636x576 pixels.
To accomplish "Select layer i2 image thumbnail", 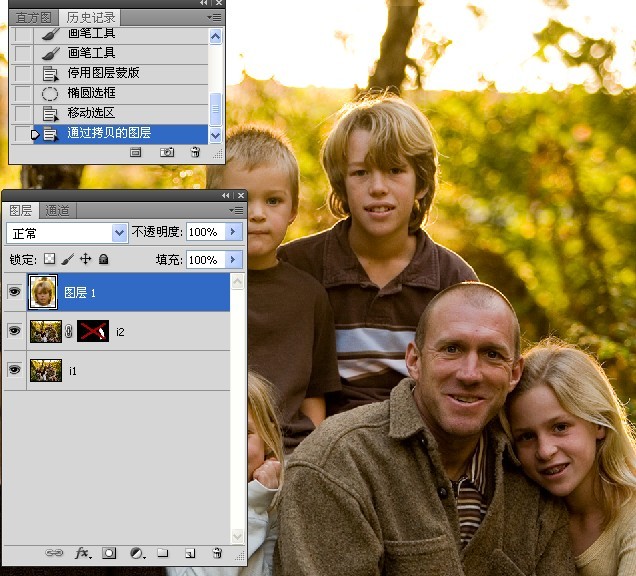I will coord(46,331).
